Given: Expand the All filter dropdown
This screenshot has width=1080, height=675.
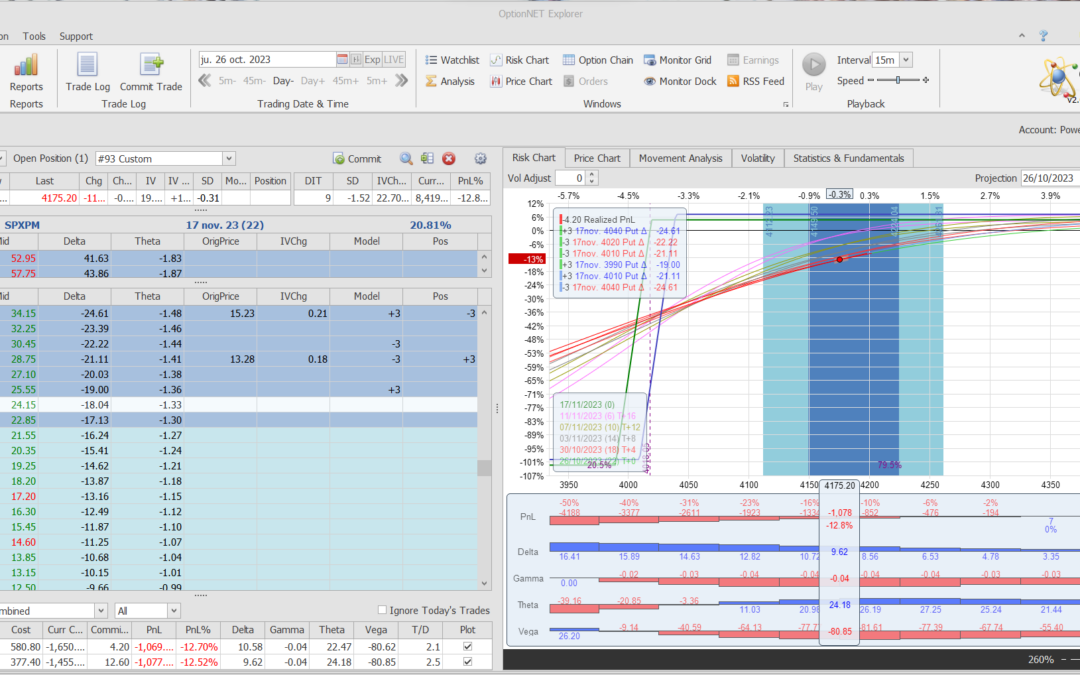Looking at the screenshot, I should 174,610.
